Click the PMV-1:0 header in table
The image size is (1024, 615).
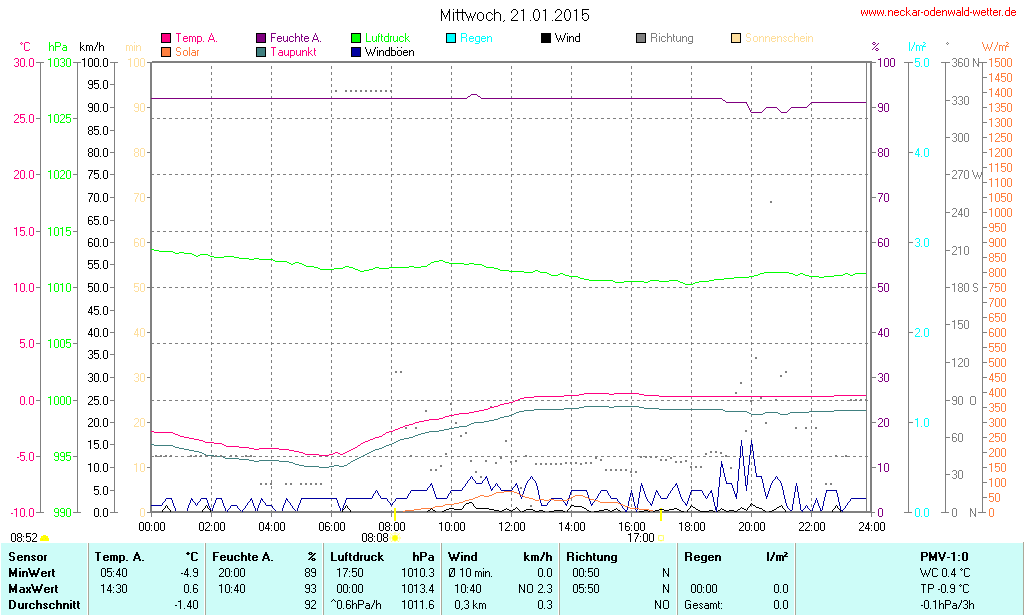943,556
